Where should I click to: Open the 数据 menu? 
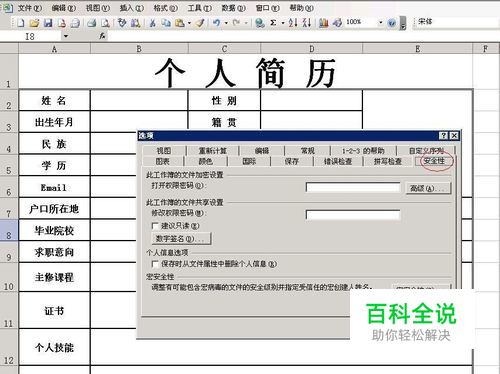[x=234, y=8]
